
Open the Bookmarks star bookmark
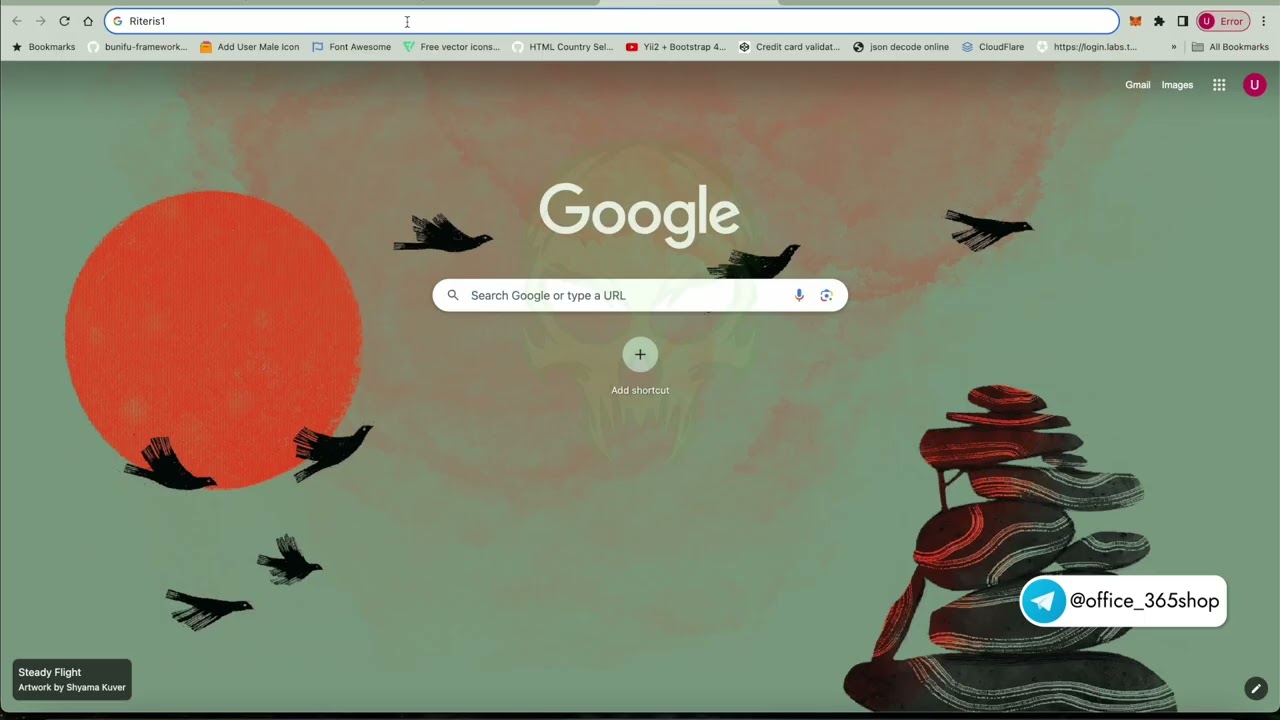coord(44,47)
